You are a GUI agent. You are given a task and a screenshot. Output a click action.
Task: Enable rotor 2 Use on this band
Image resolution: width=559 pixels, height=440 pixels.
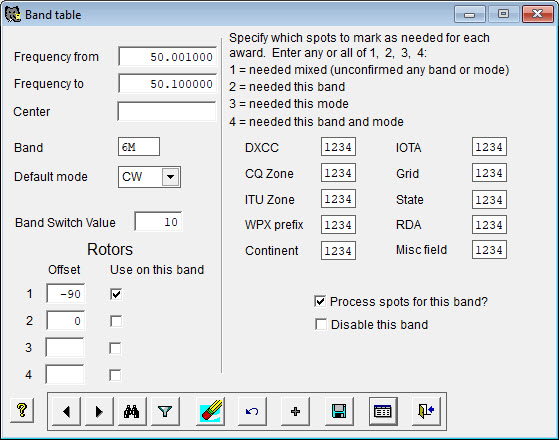tap(116, 321)
